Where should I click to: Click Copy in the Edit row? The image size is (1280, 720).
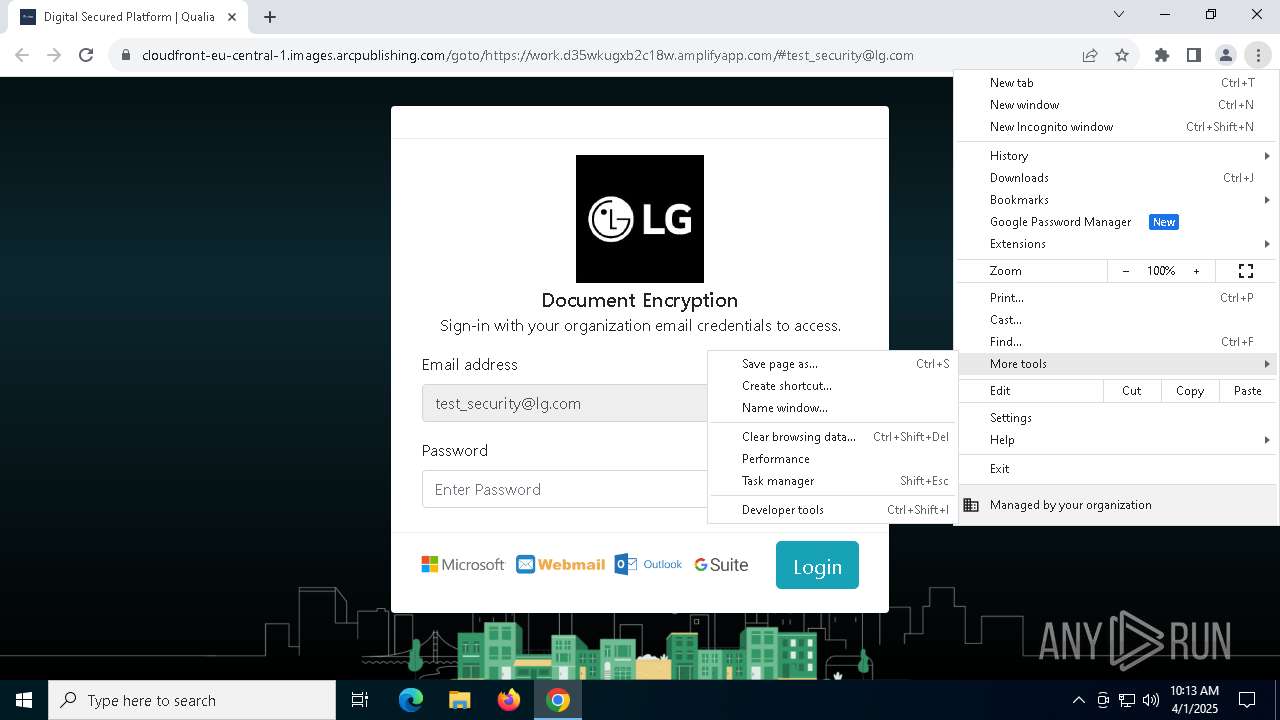[1190, 391]
